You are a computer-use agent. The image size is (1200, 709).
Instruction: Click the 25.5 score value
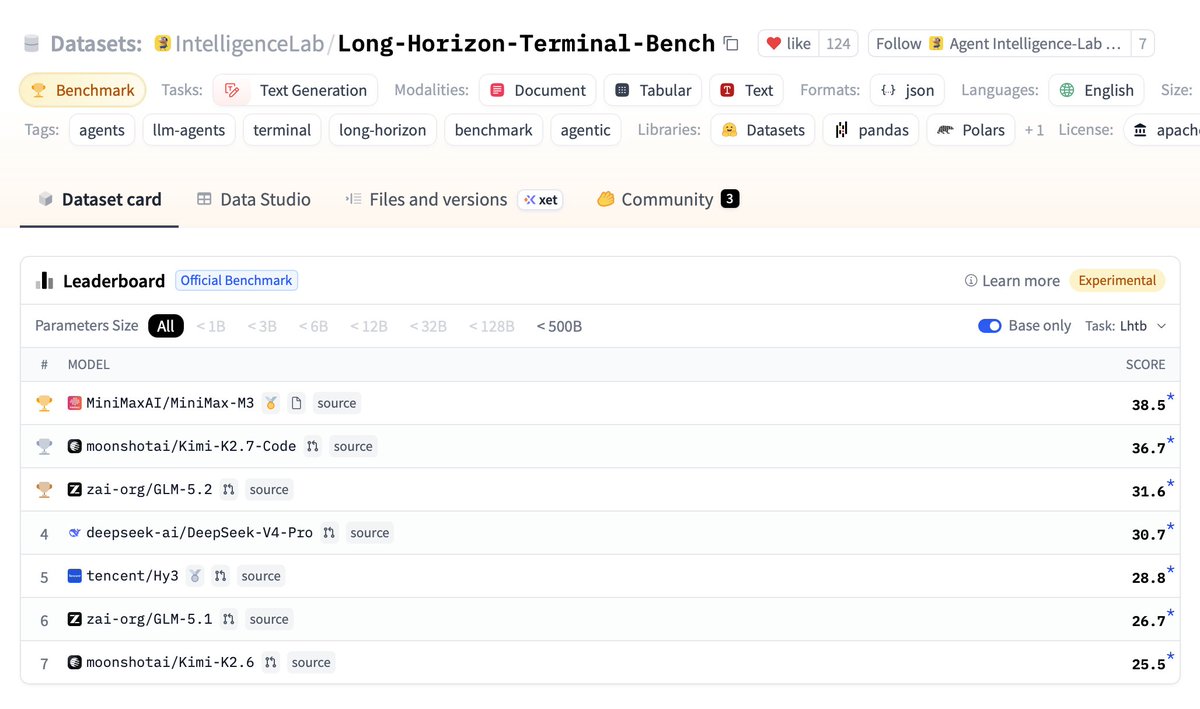[x=1149, y=664]
